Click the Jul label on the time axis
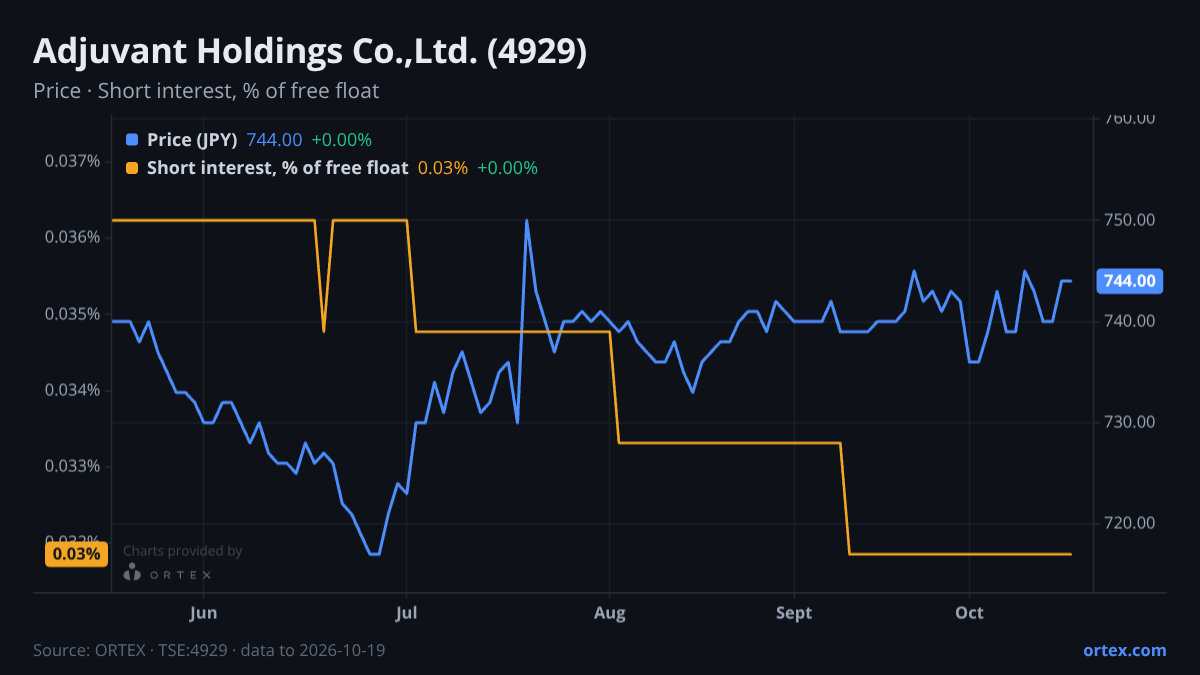This screenshot has width=1200, height=675. point(406,612)
